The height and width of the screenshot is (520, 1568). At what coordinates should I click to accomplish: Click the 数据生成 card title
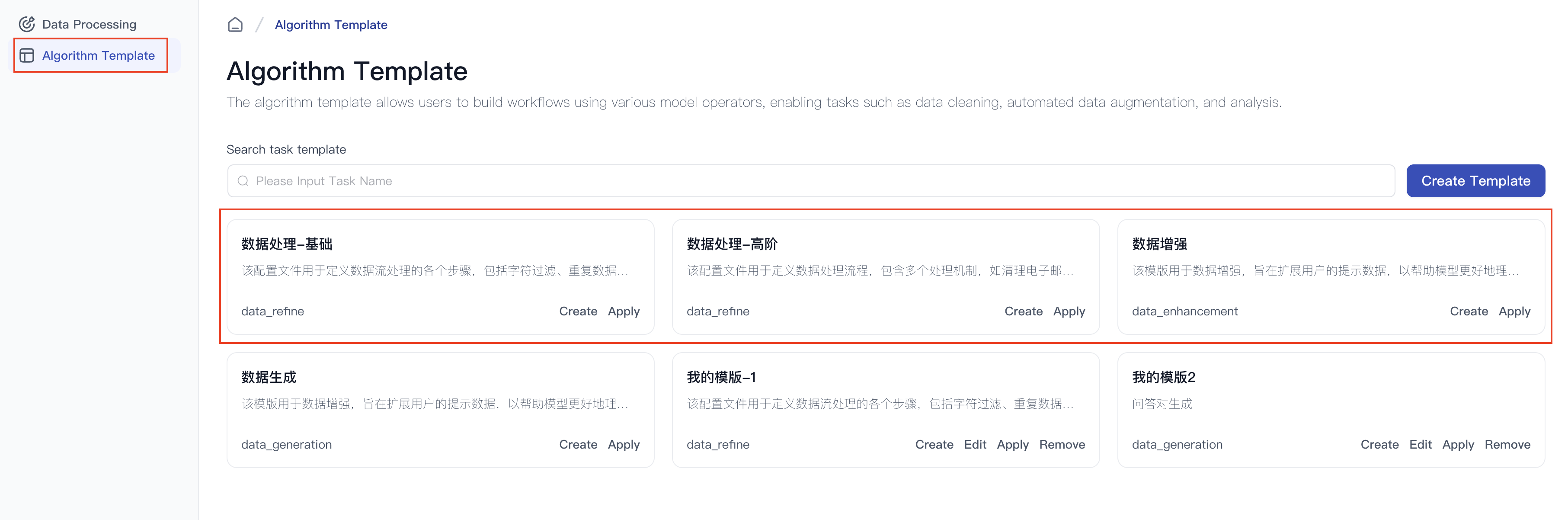coord(269,378)
